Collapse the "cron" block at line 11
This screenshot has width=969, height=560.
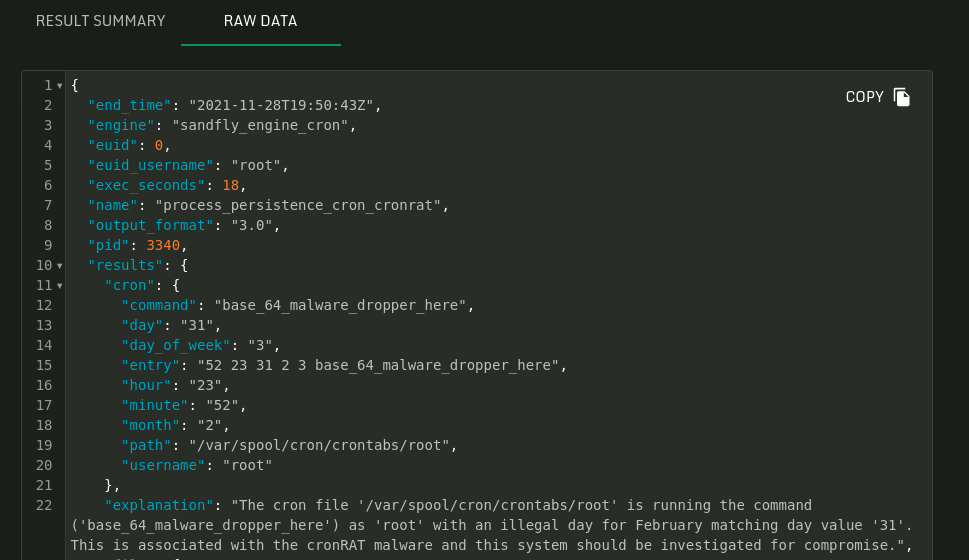[x=60, y=286]
